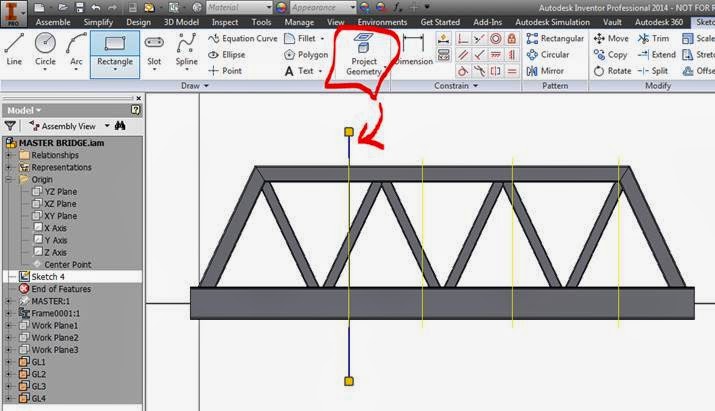Expand the Frame0001:1 node

pos(8,313)
